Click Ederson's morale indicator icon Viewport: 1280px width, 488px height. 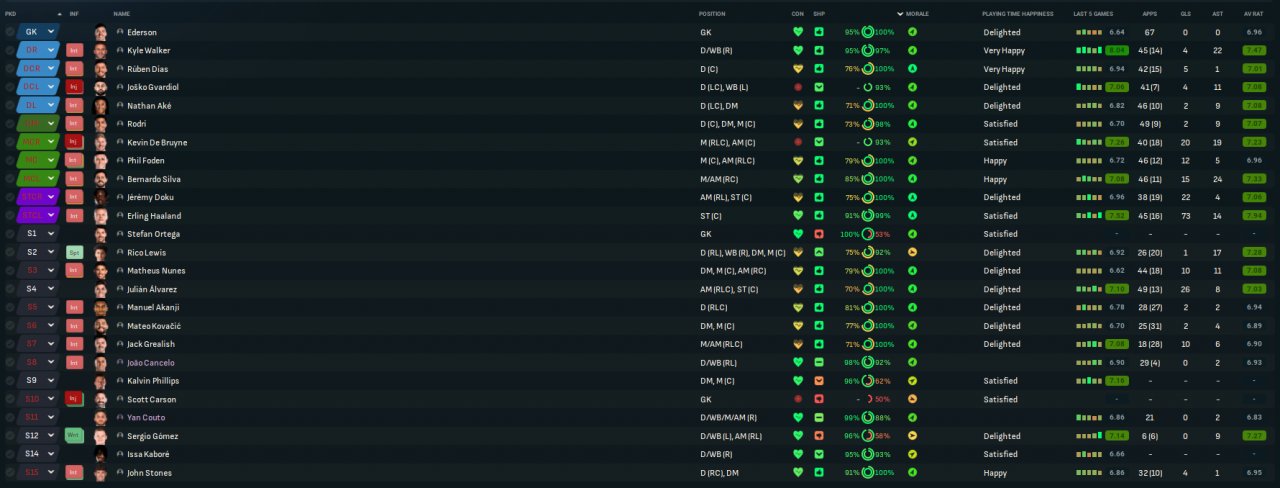[x=912, y=32]
